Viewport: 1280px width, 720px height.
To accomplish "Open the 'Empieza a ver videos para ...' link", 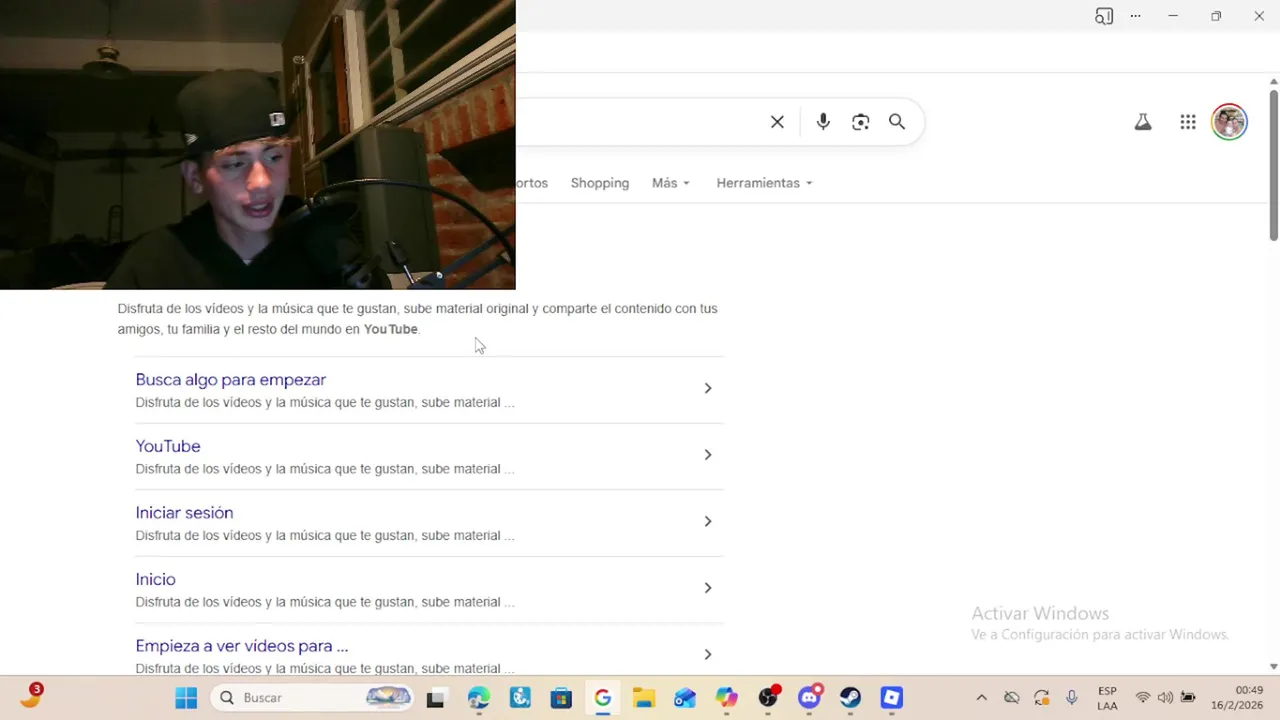I will (x=242, y=646).
